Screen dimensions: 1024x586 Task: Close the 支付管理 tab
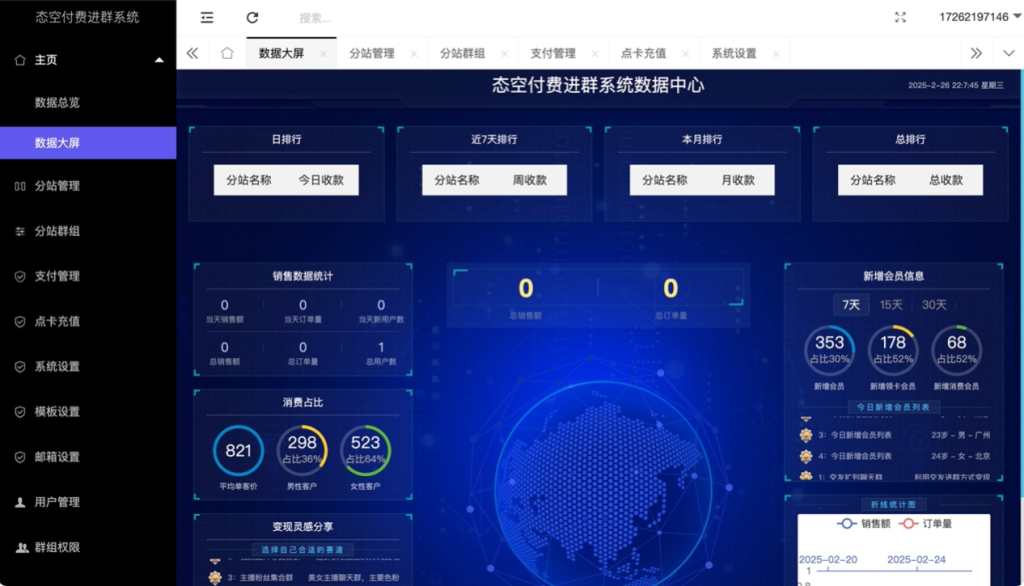(595, 54)
